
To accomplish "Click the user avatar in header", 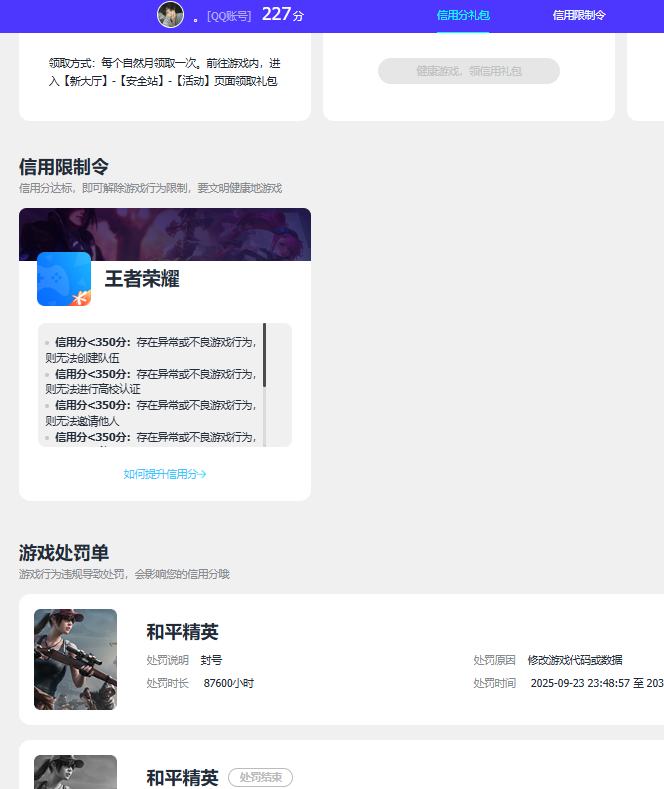I will (171, 15).
